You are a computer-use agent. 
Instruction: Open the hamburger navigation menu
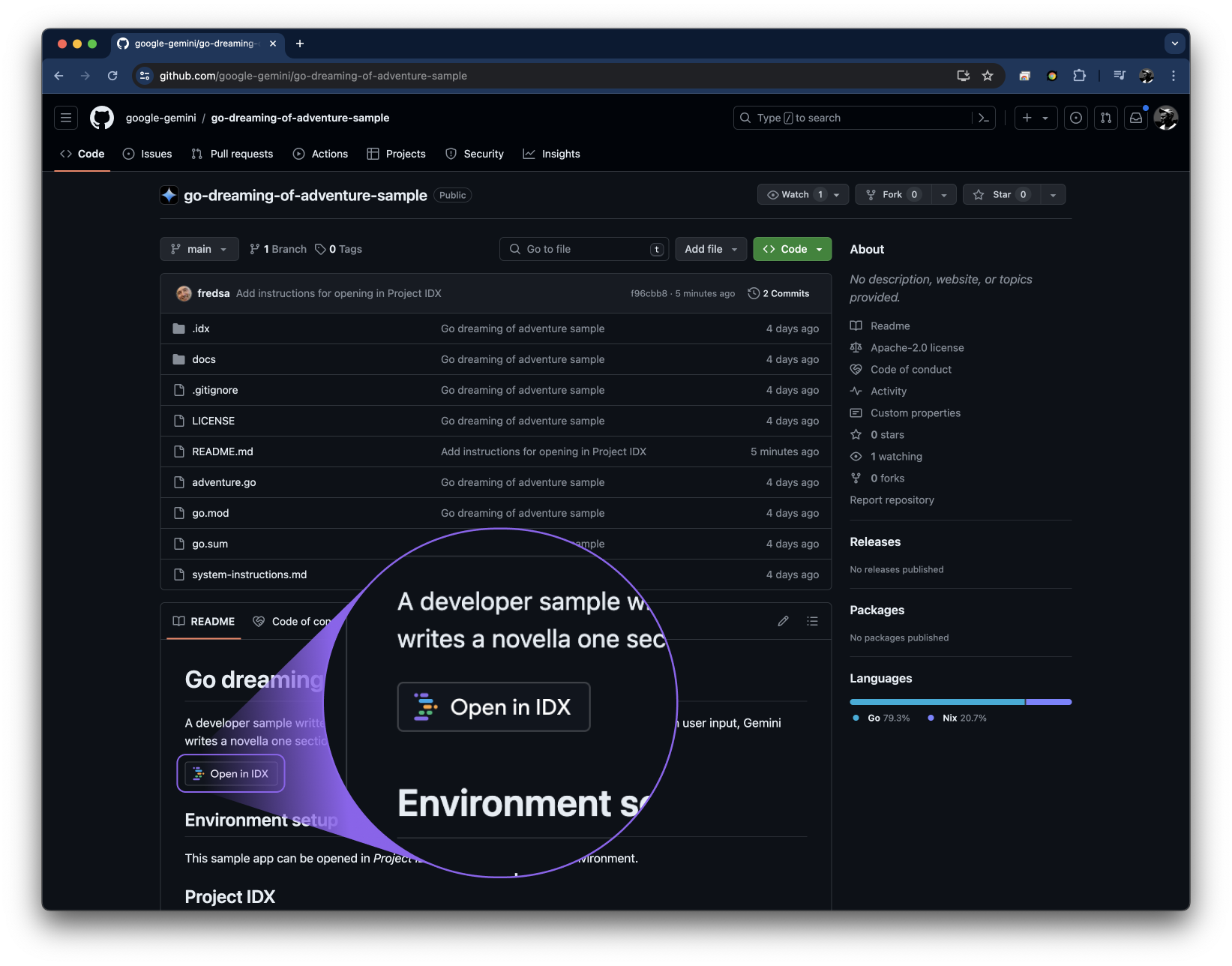(x=66, y=118)
